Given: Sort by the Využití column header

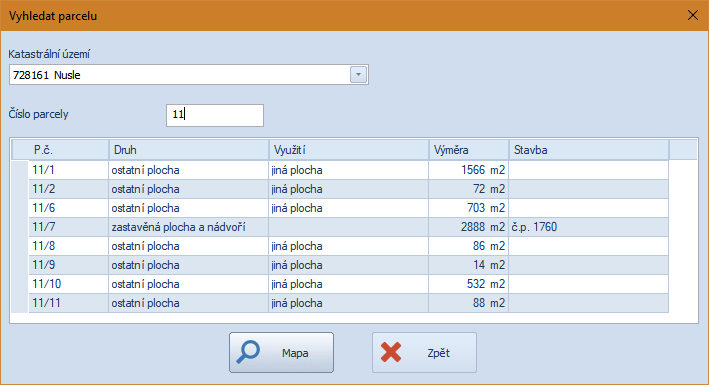Looking at the screenshot, I should (x=349, y=150).
